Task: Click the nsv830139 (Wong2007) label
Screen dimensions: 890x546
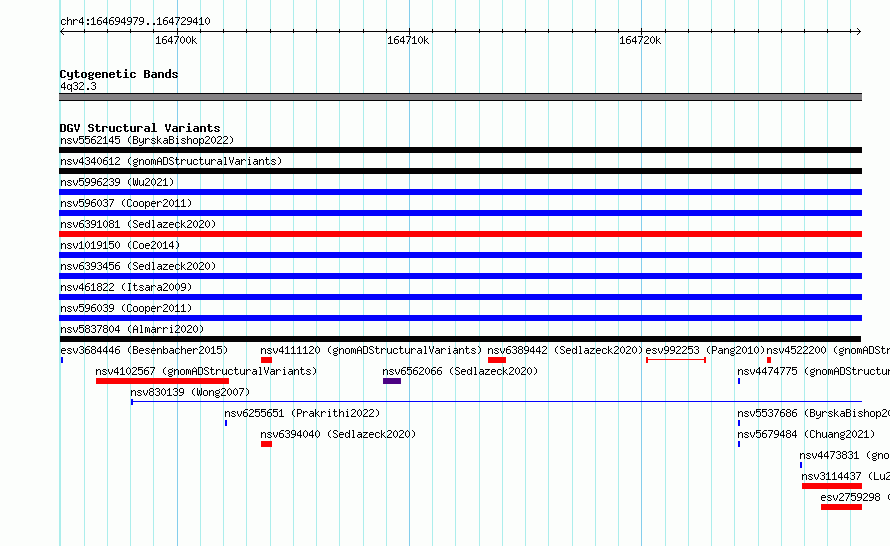Action: click(190, 392)
